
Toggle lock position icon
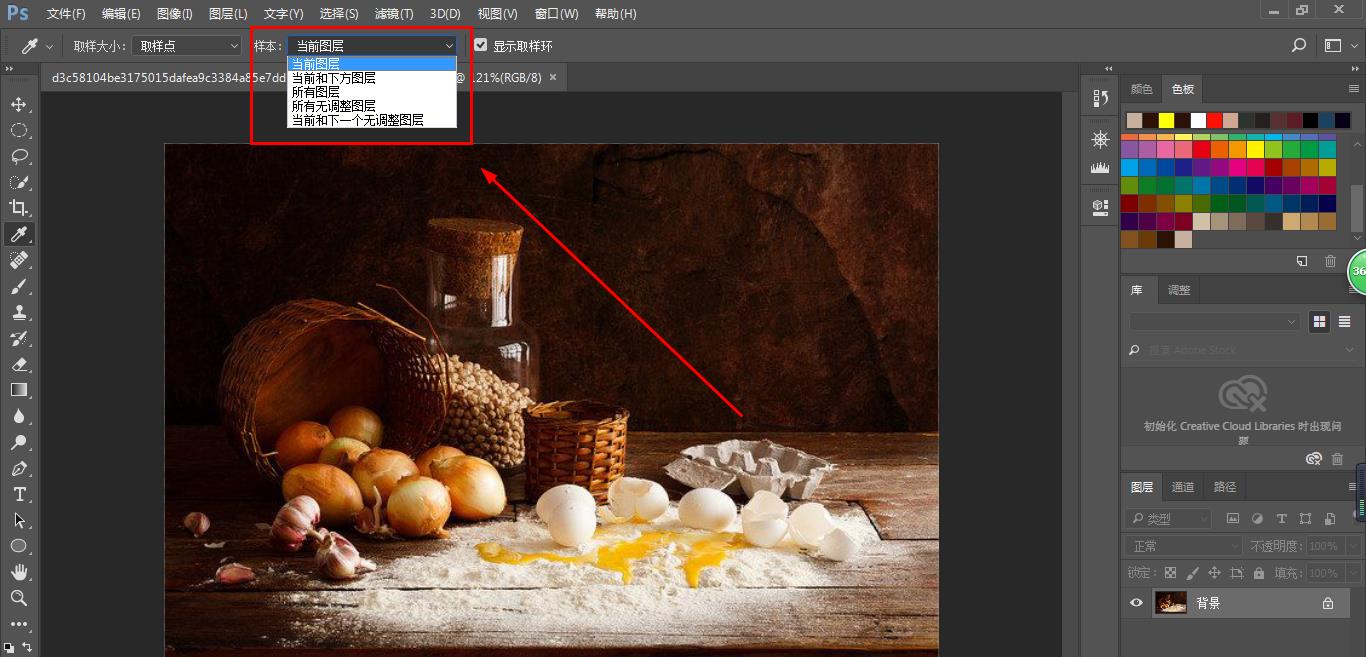[1215, 573]
